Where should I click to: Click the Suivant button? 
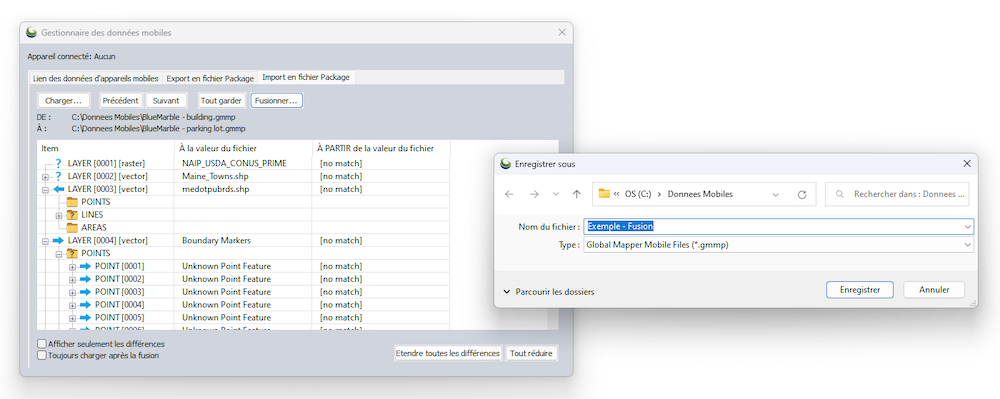166,101
